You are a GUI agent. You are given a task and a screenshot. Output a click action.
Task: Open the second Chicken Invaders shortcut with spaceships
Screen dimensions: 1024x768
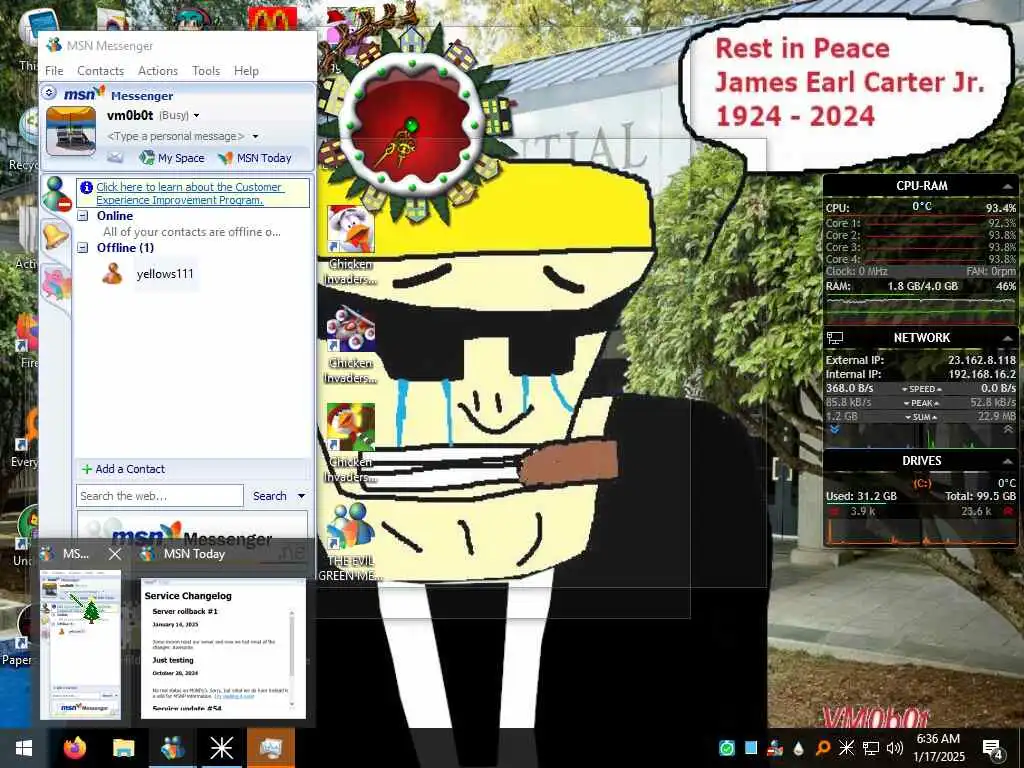click(x=351, y=344)
